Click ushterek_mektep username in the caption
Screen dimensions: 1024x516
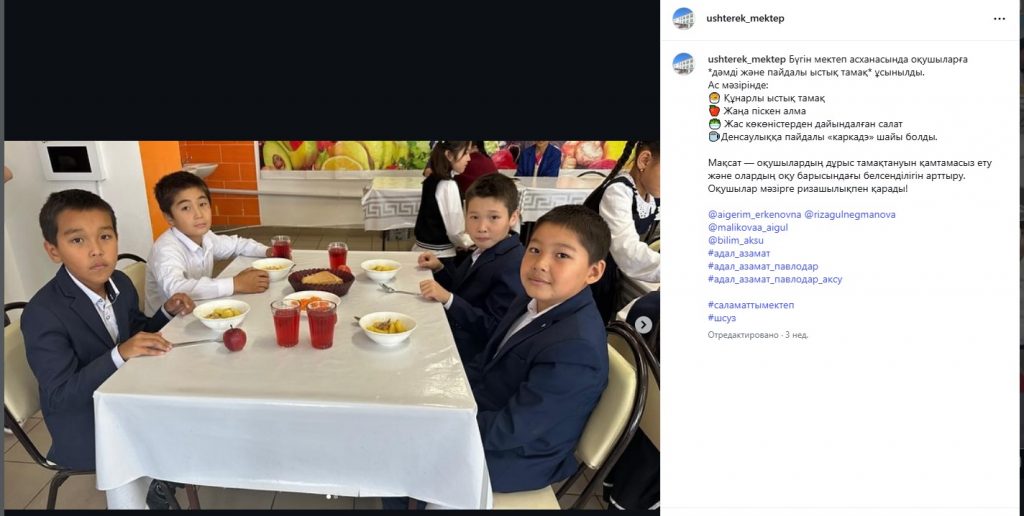(x=746, y=59)
